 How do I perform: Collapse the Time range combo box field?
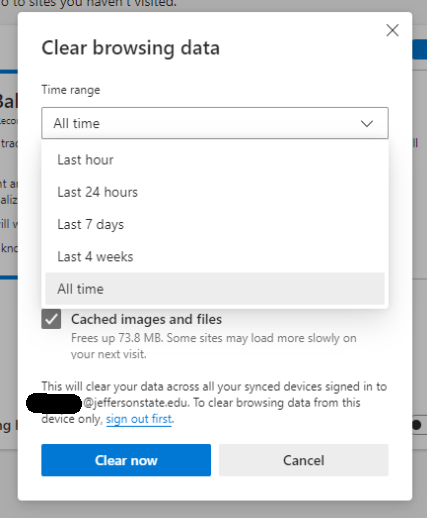(x=215, y=123)
